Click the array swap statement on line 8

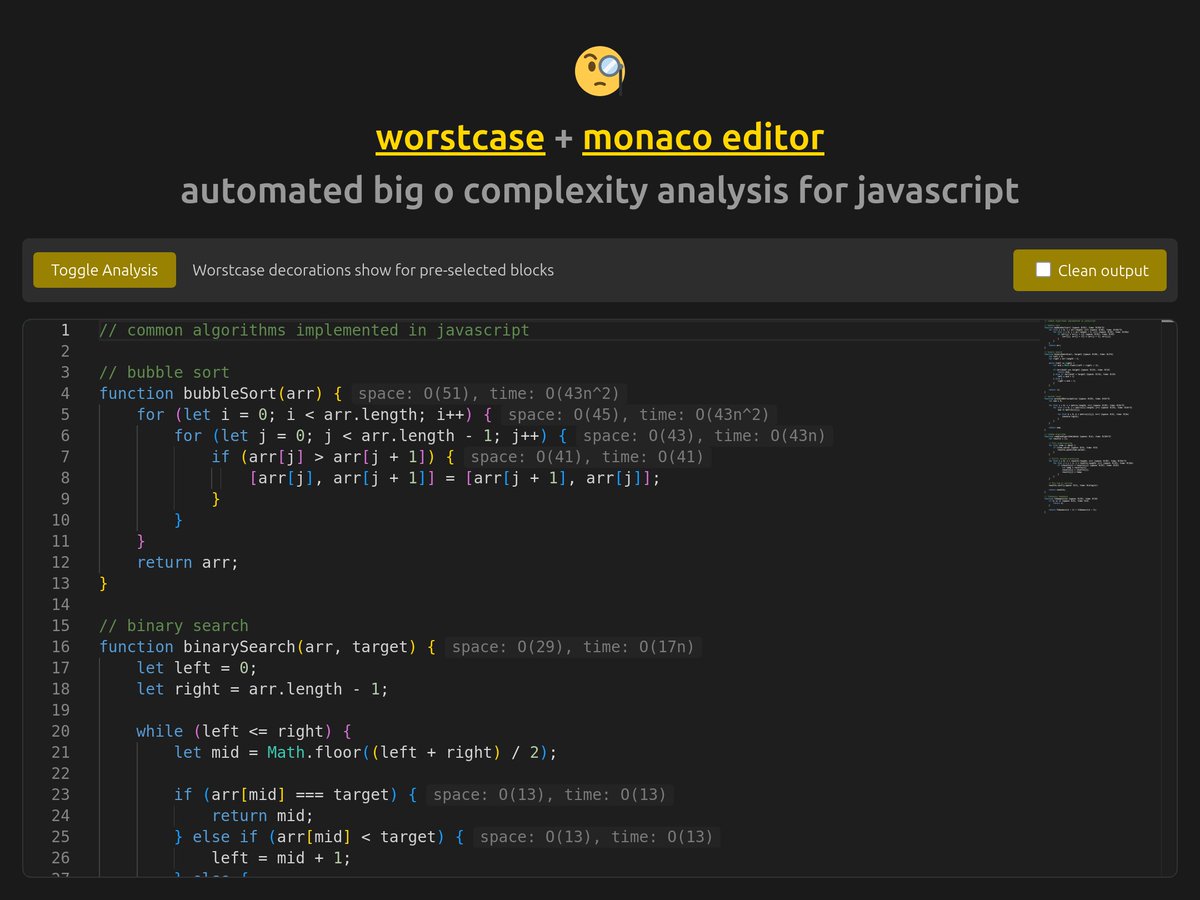point(455,478)
